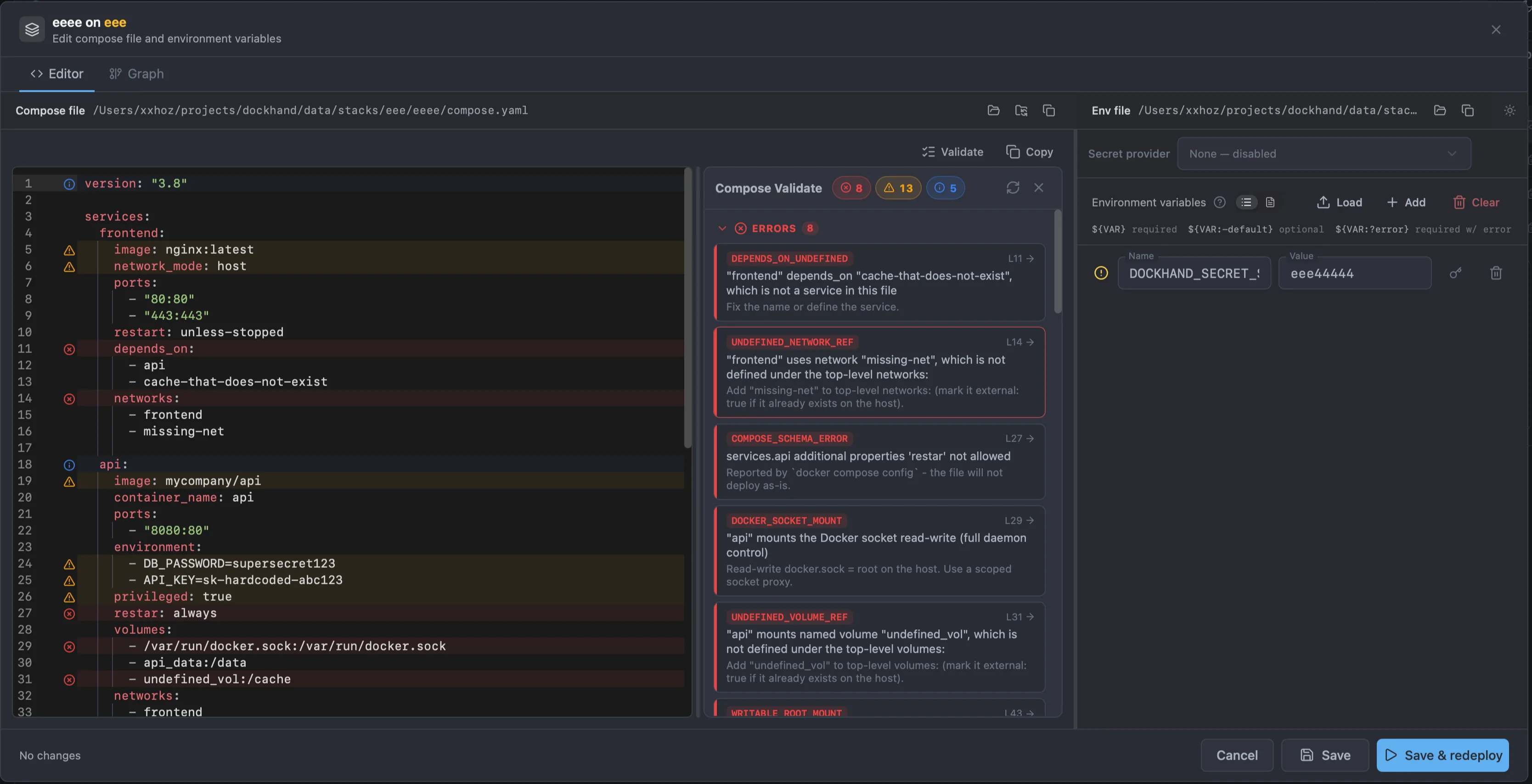1532x784 pixels.
Task: Focus the variable Value input field
Action: point(1355,274)
